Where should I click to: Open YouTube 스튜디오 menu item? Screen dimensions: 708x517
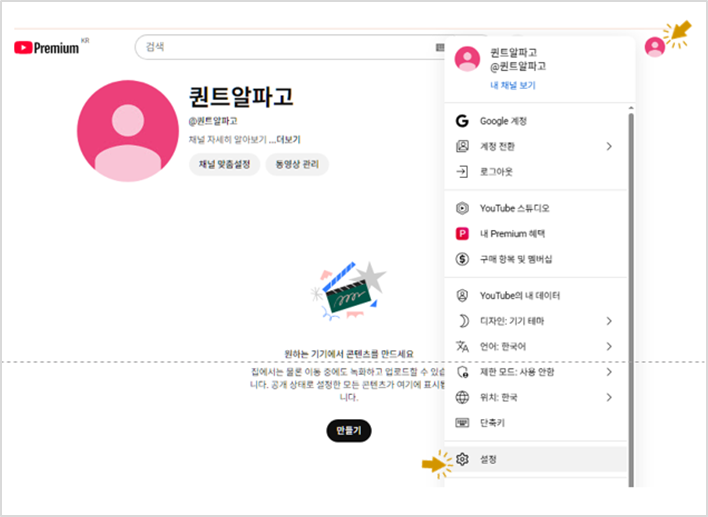click(x=536, y=208)
